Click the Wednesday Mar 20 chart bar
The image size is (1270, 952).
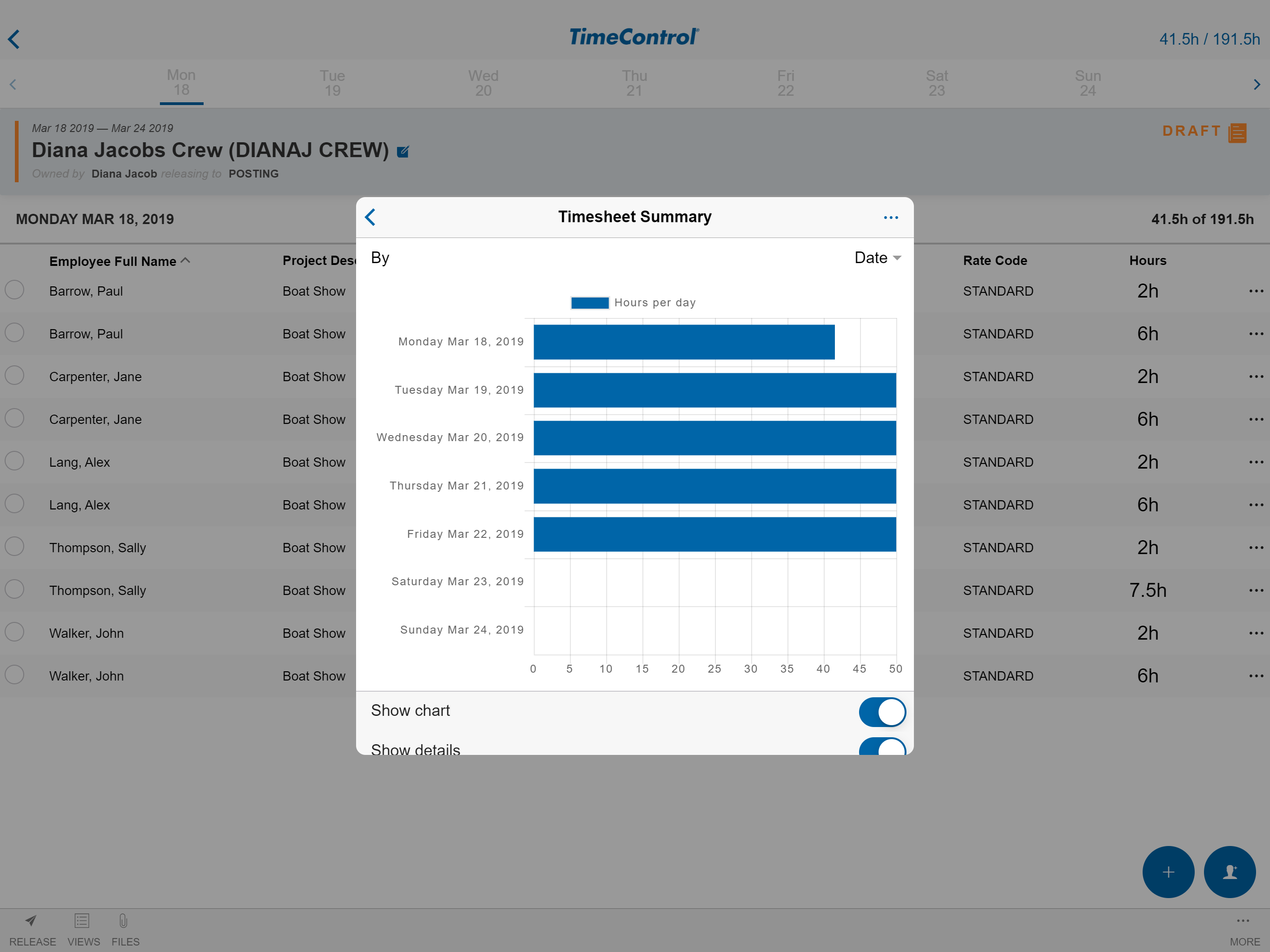click(x=715, y=438)
